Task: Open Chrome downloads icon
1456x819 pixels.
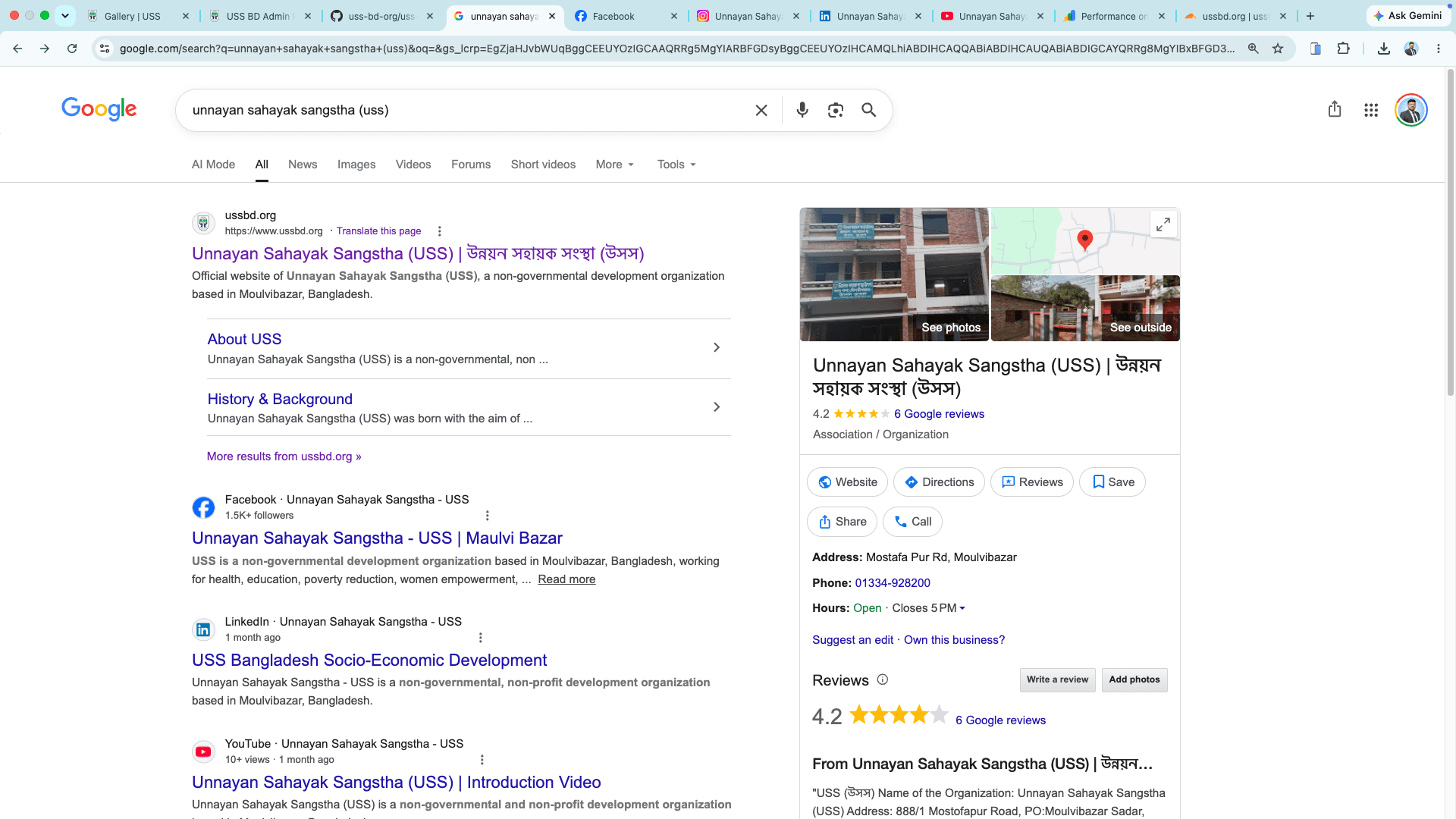Action: [1384, 49]
